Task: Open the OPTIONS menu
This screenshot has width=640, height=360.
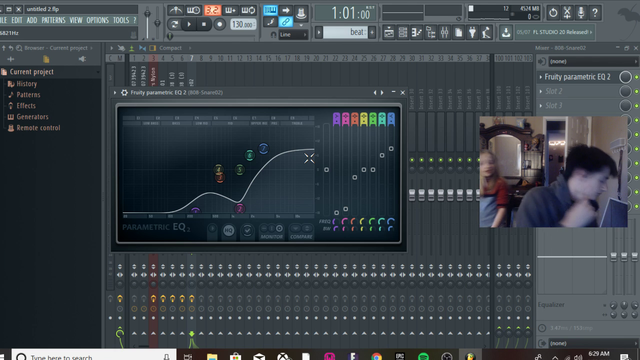Action: coord(98,20)
